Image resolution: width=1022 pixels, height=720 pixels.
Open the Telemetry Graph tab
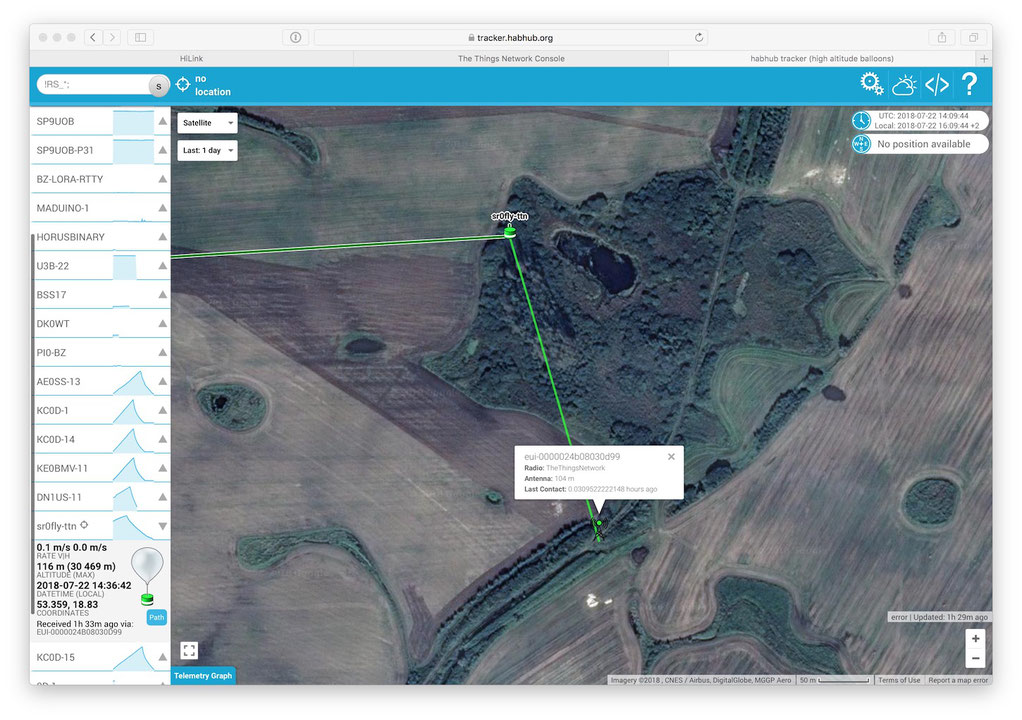[203, 676]
